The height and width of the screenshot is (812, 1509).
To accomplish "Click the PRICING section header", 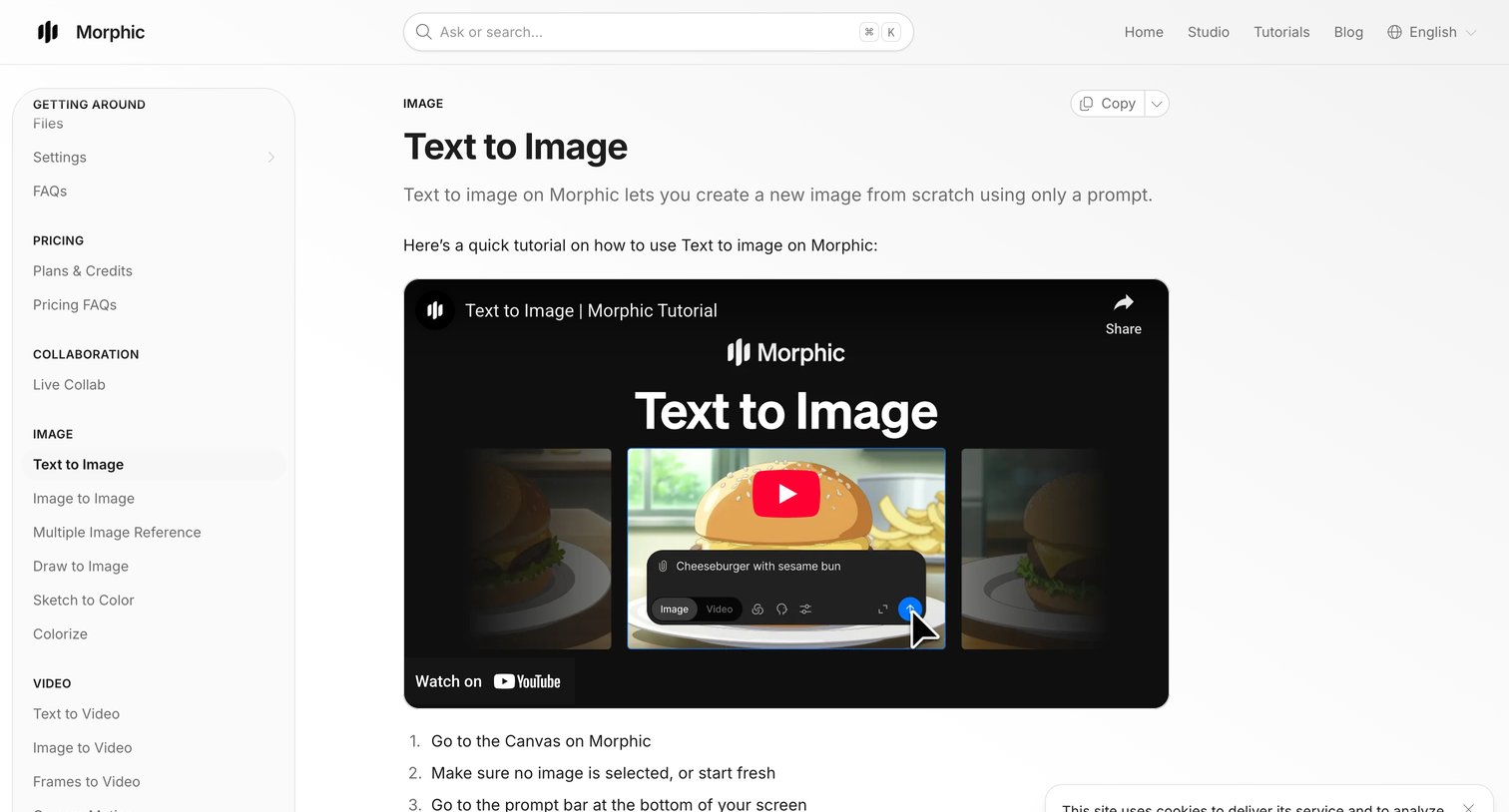I will click(58, 240).
